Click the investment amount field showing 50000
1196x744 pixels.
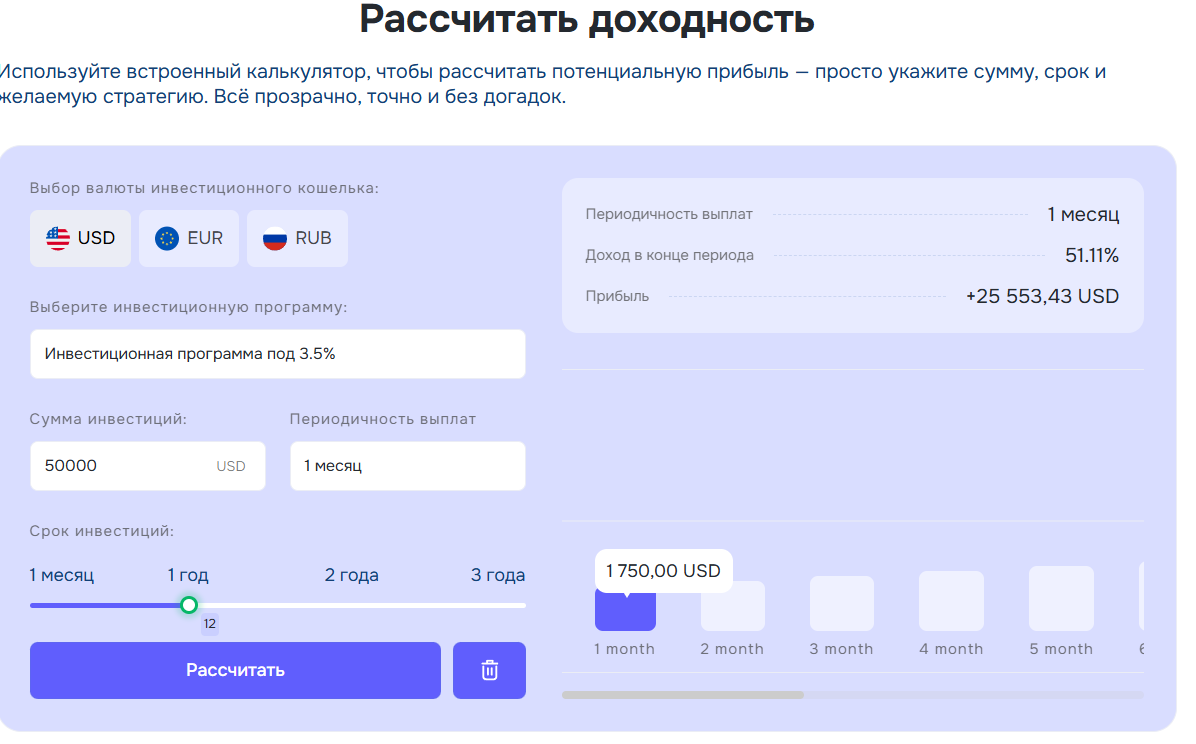[x=148, y=465]
